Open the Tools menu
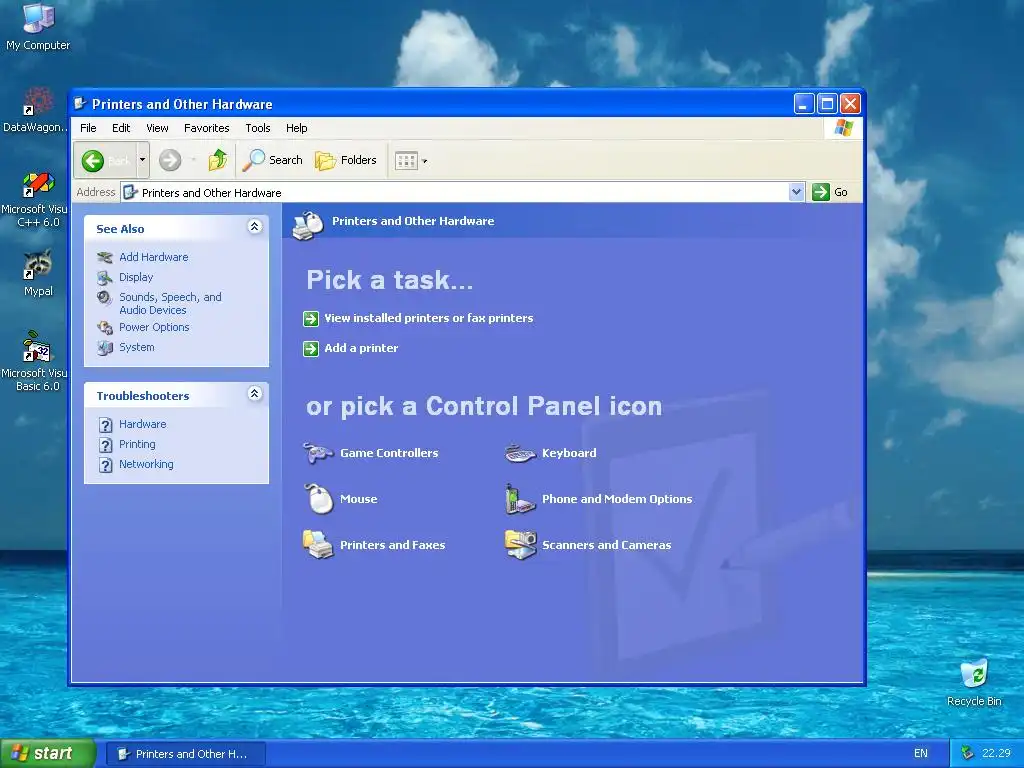Image resolution: width=1024 pixels, height=768 pixels. point(258,128)
